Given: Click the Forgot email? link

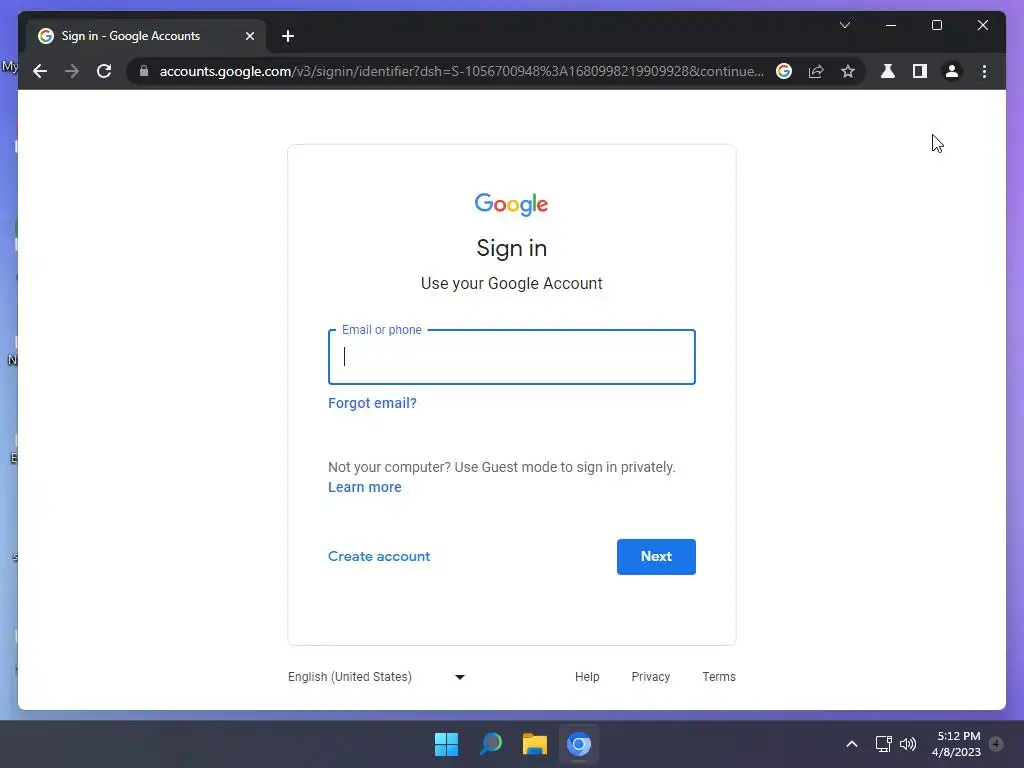Looking at the screenshot, I should coord(372,403).
